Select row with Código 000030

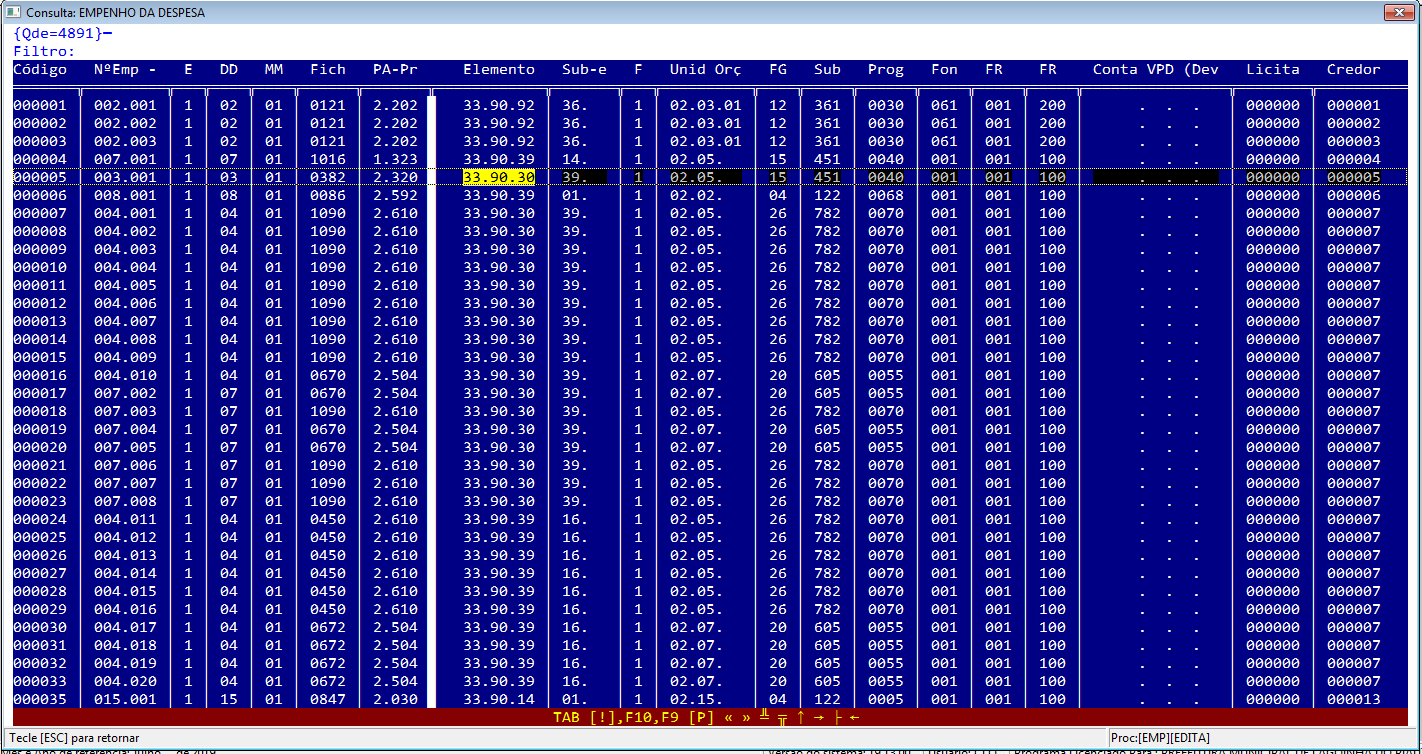pos(712,628)
